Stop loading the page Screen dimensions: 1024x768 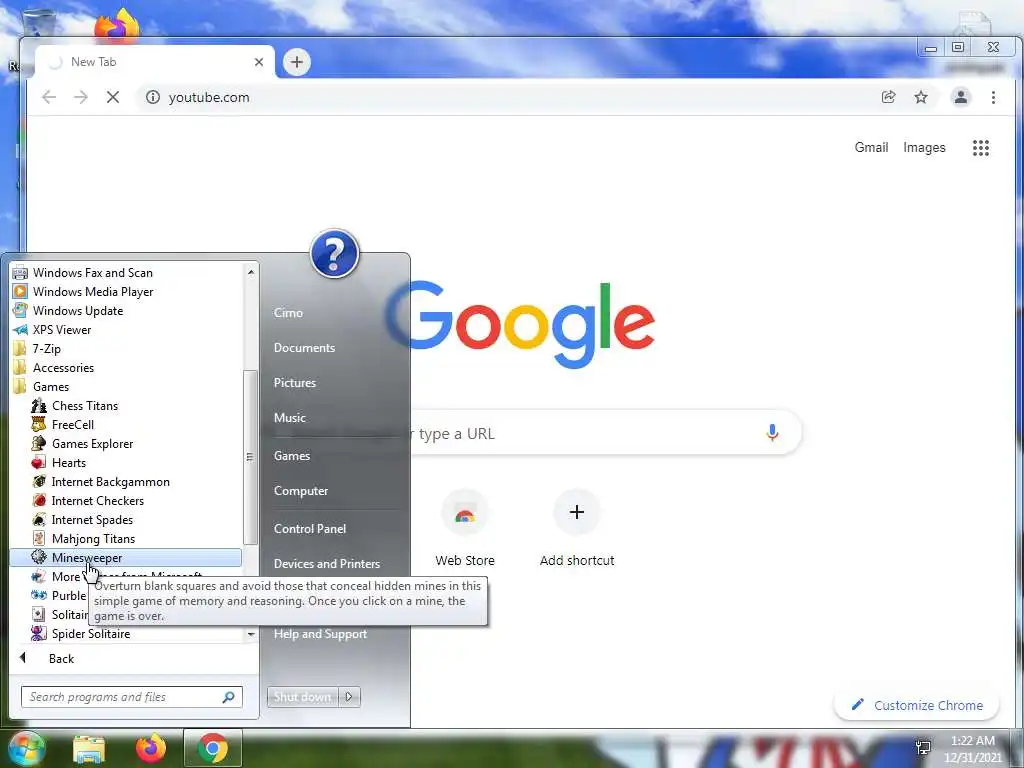pyautogui.click(x=113, y=97)
